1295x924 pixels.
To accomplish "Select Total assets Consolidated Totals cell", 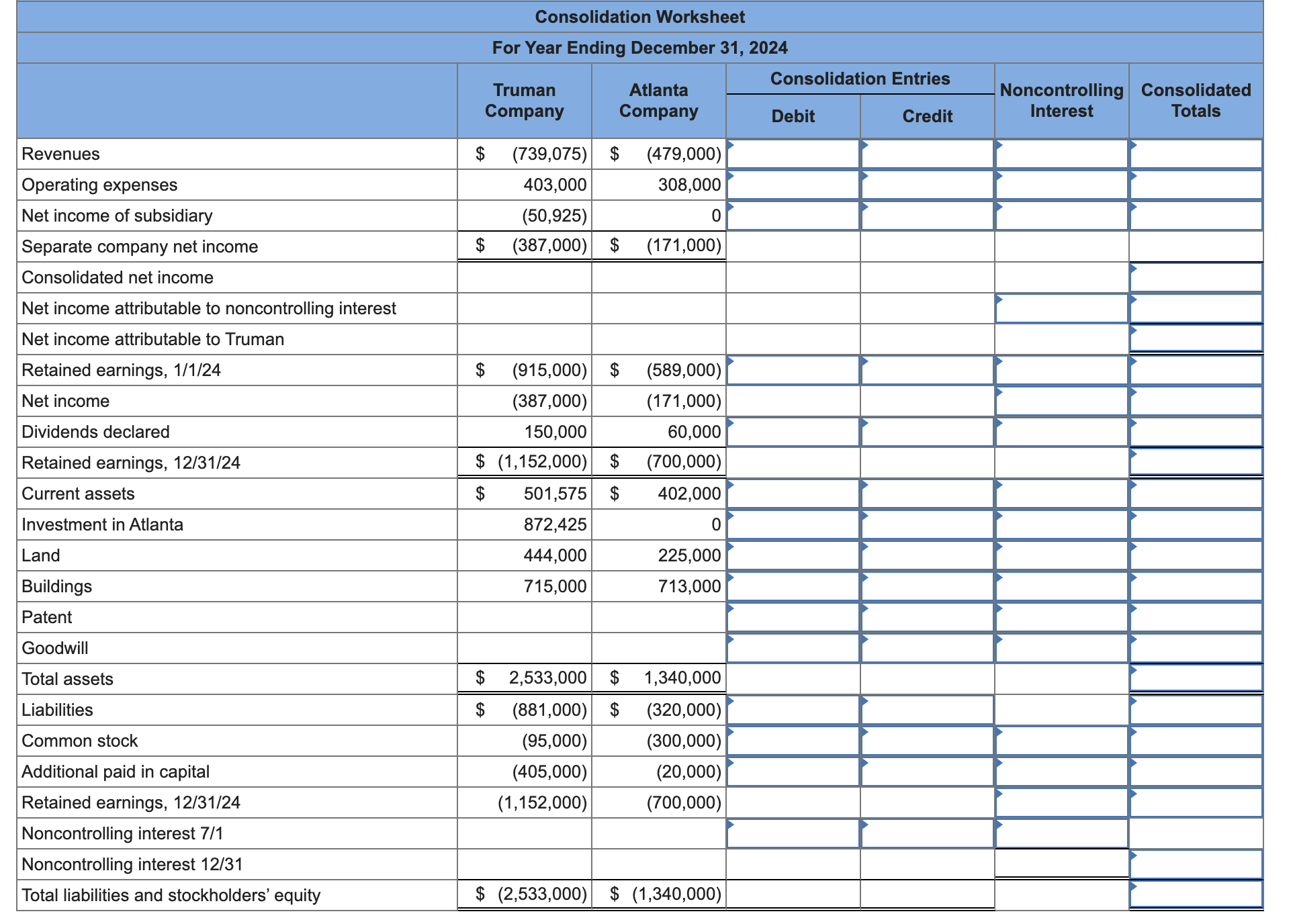I will pyautogui.click(x=1196, y=678).
